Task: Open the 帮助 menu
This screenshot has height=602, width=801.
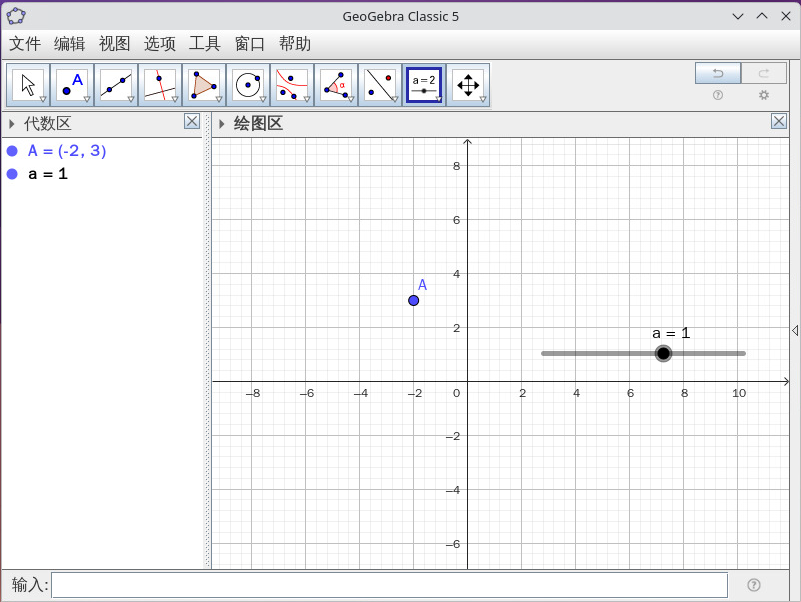Action: click(x=295, y=44)
